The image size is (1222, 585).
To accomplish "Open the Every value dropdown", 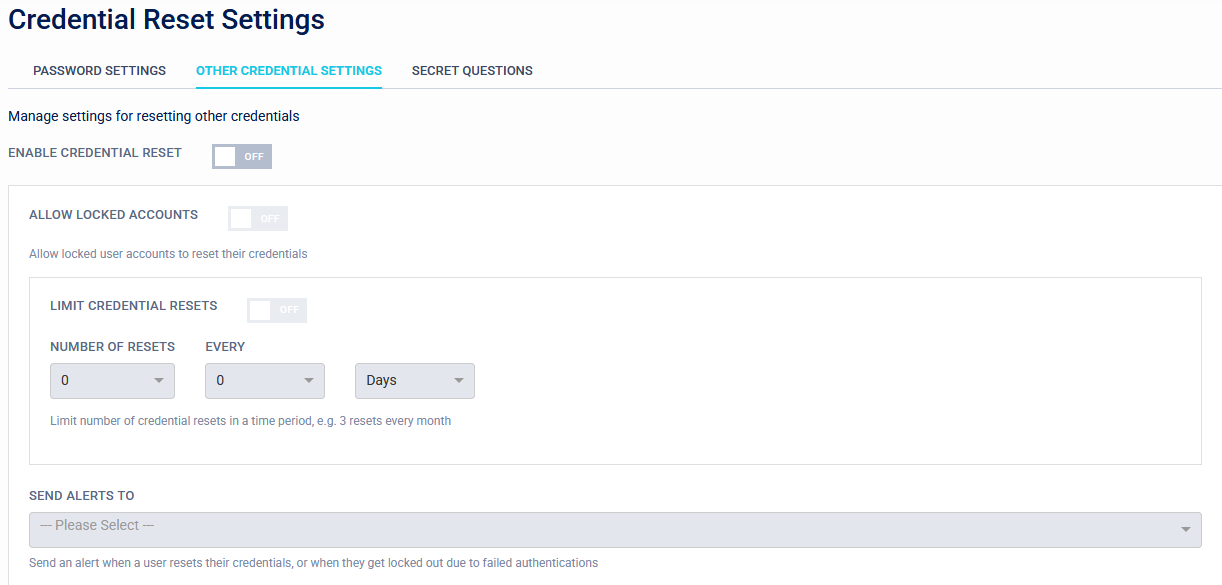I will (264, 381).
